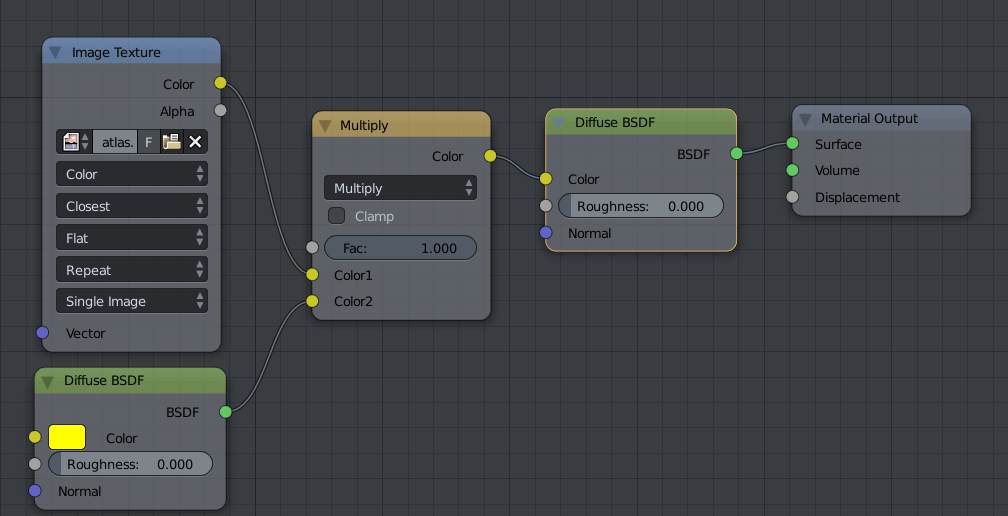This screenshot has width=1008, height=516.
Task: Click the Color2 input socket
Action: tap(312, 301)
